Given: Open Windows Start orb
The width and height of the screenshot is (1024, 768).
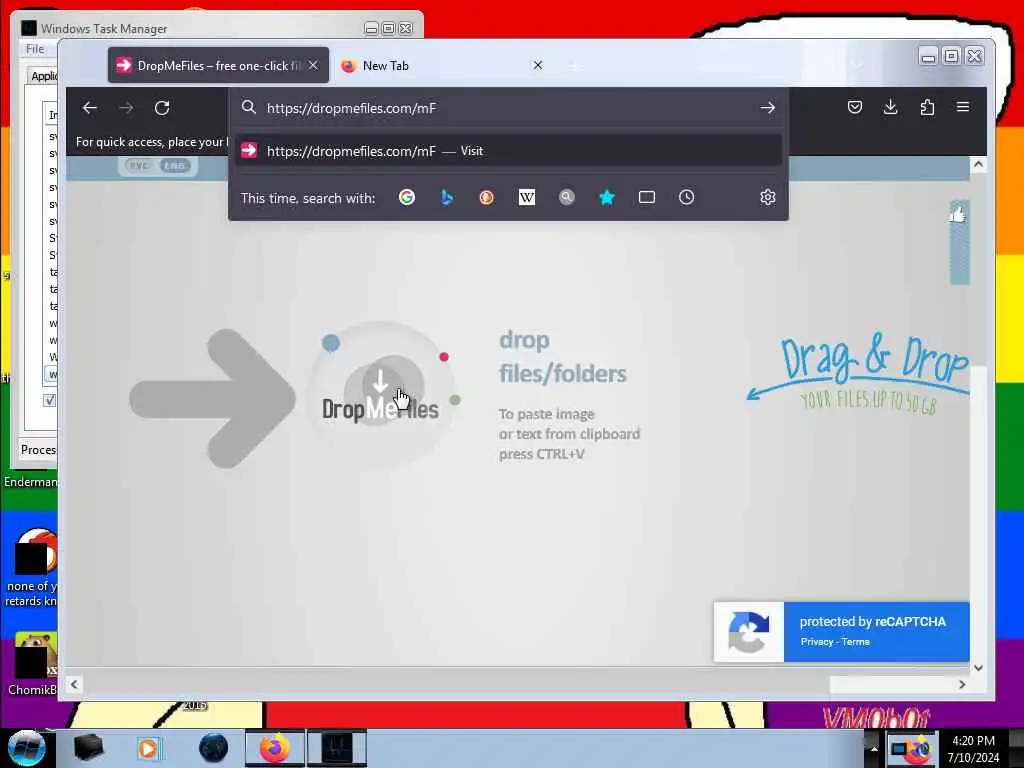Looking at the screenshot, I should click(27, 748).
